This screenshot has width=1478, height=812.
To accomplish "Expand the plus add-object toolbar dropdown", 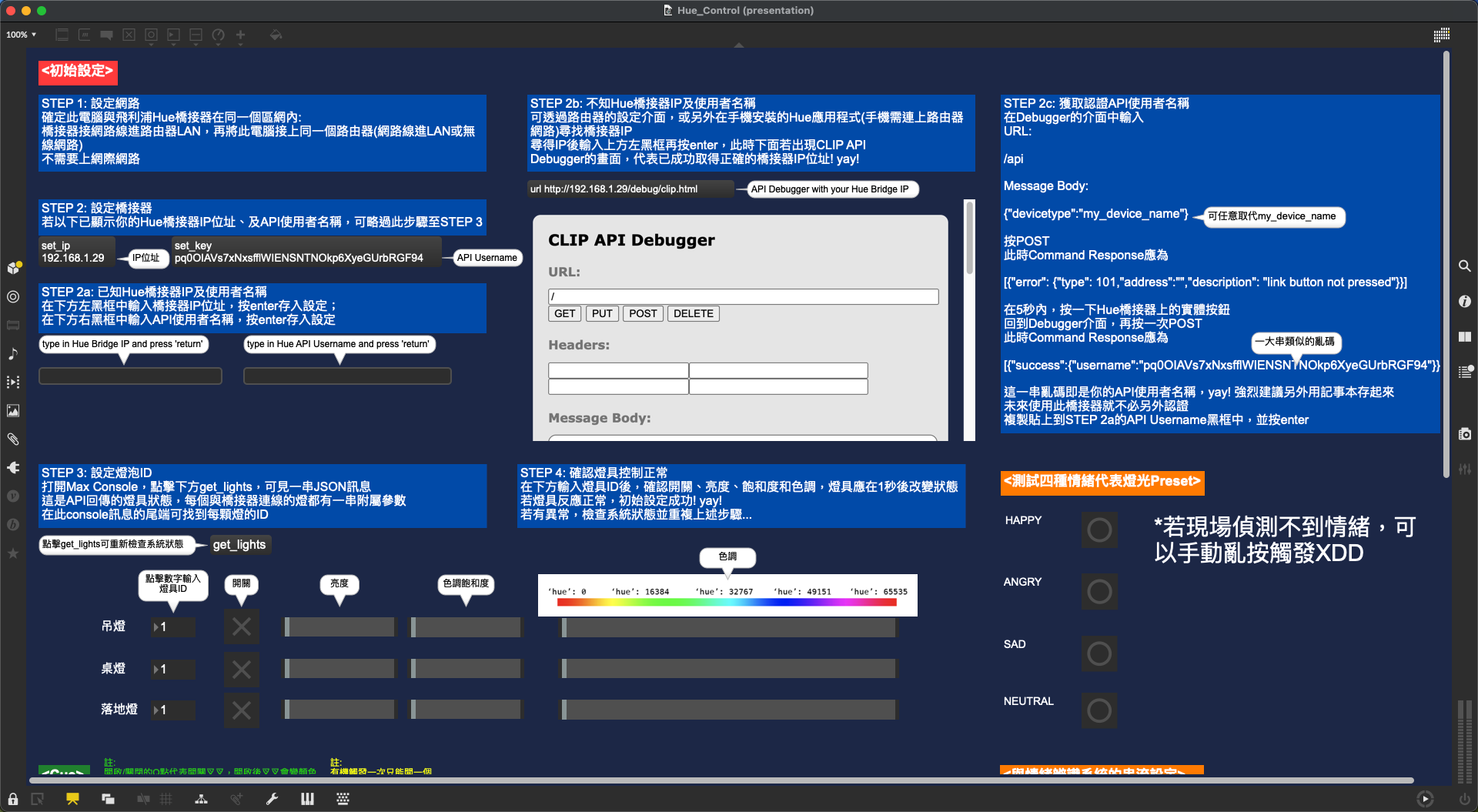I will point(240,35).
